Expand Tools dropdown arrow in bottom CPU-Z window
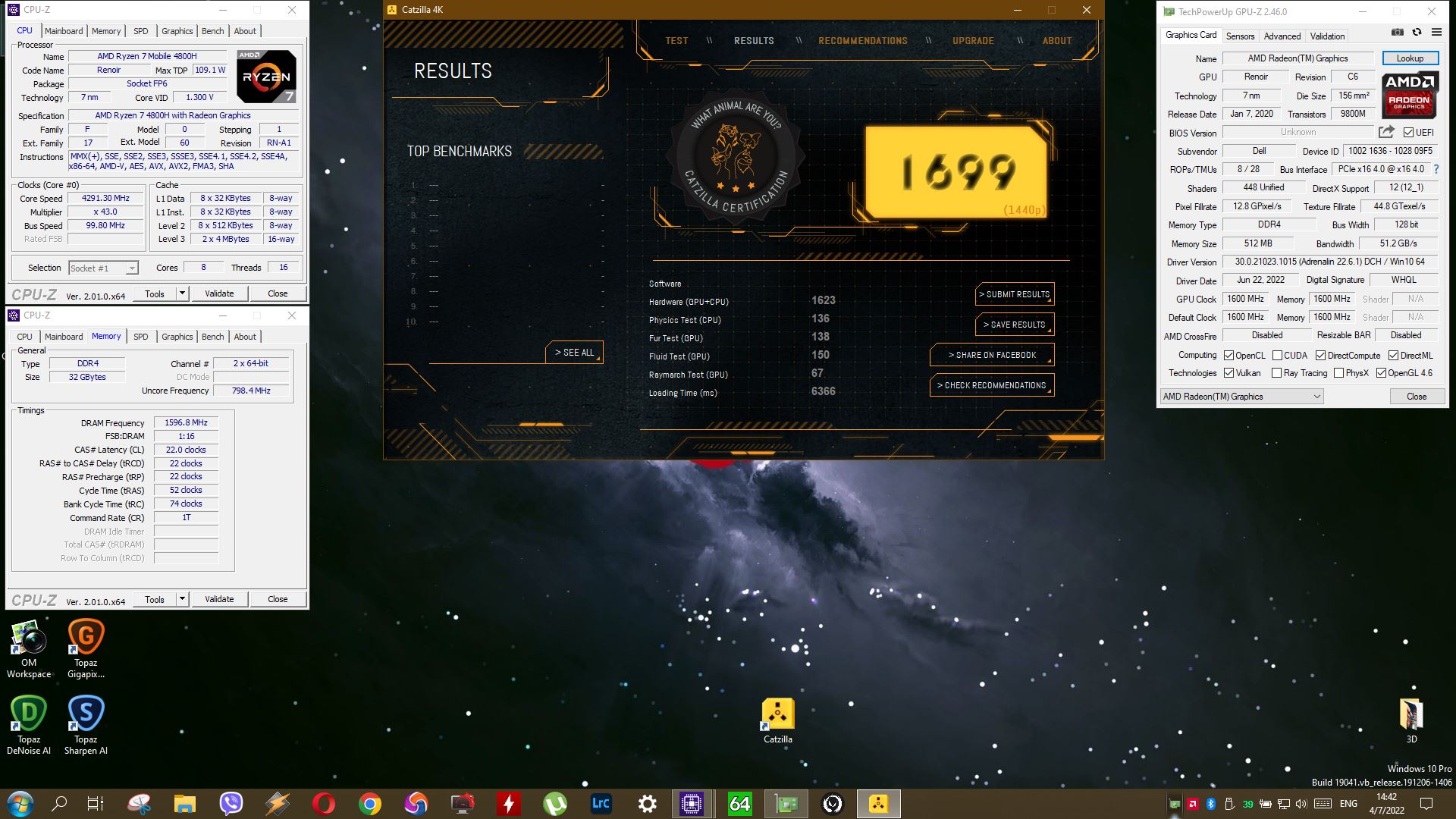Screen dimensions: 1456x819 pyautogui.click(x=182, y=599)
